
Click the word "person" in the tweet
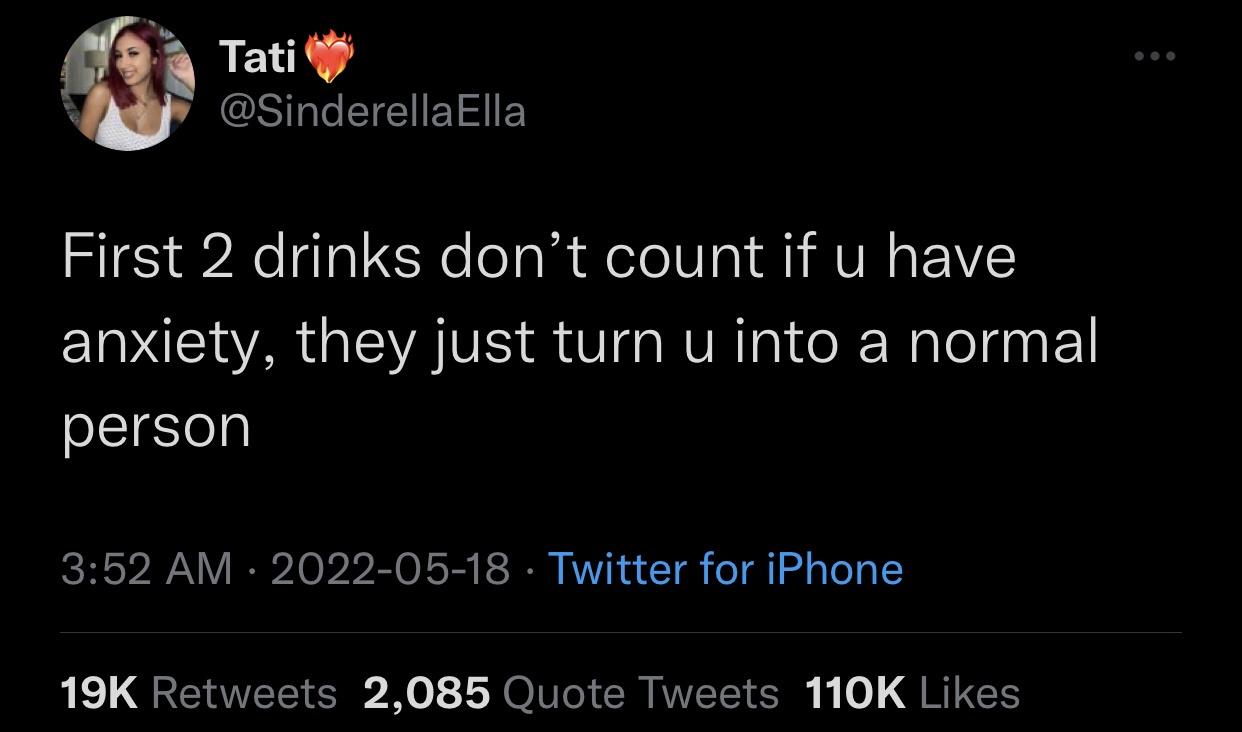pos(156,428)
